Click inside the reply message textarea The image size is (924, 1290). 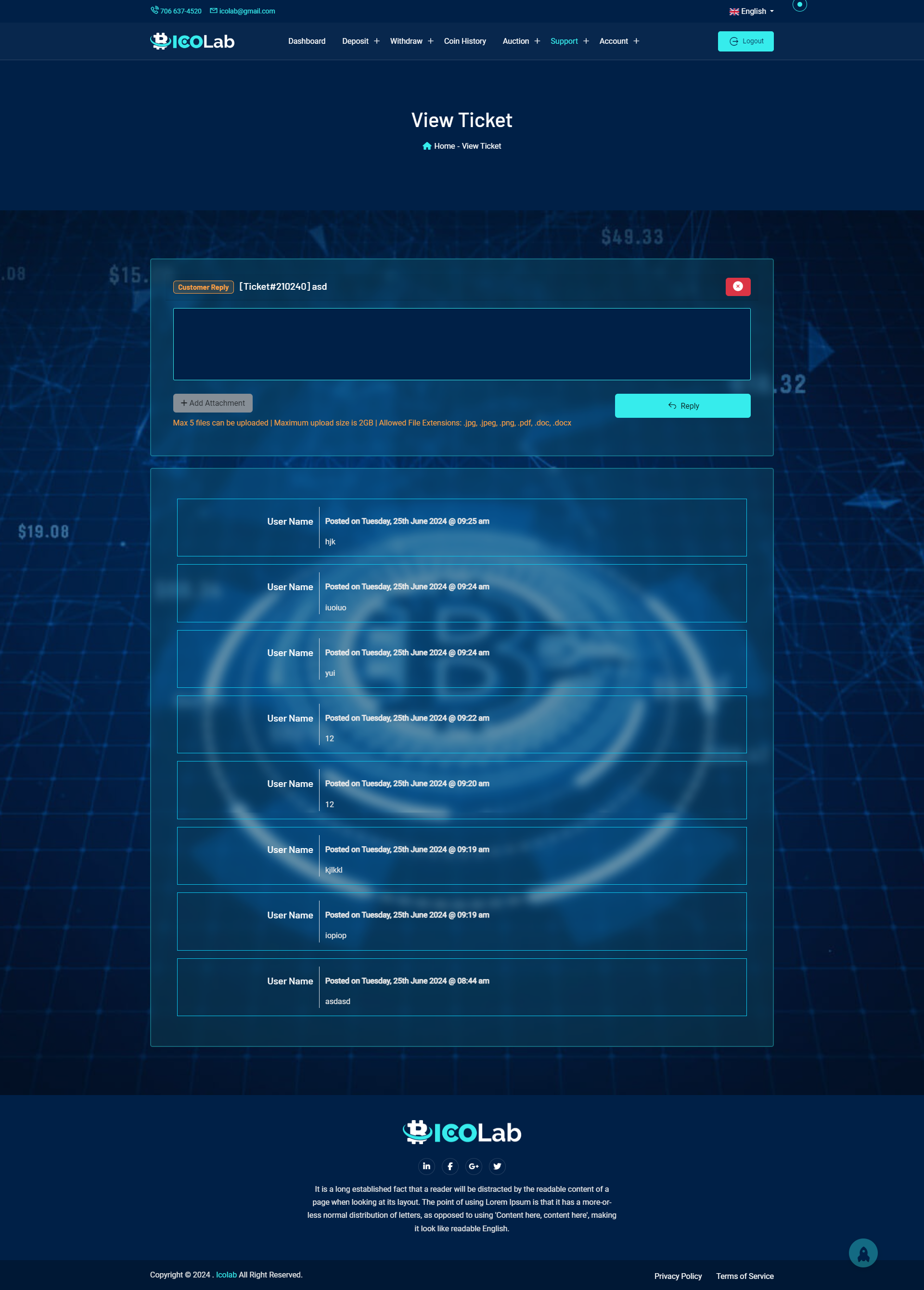(x=461, y=344)
